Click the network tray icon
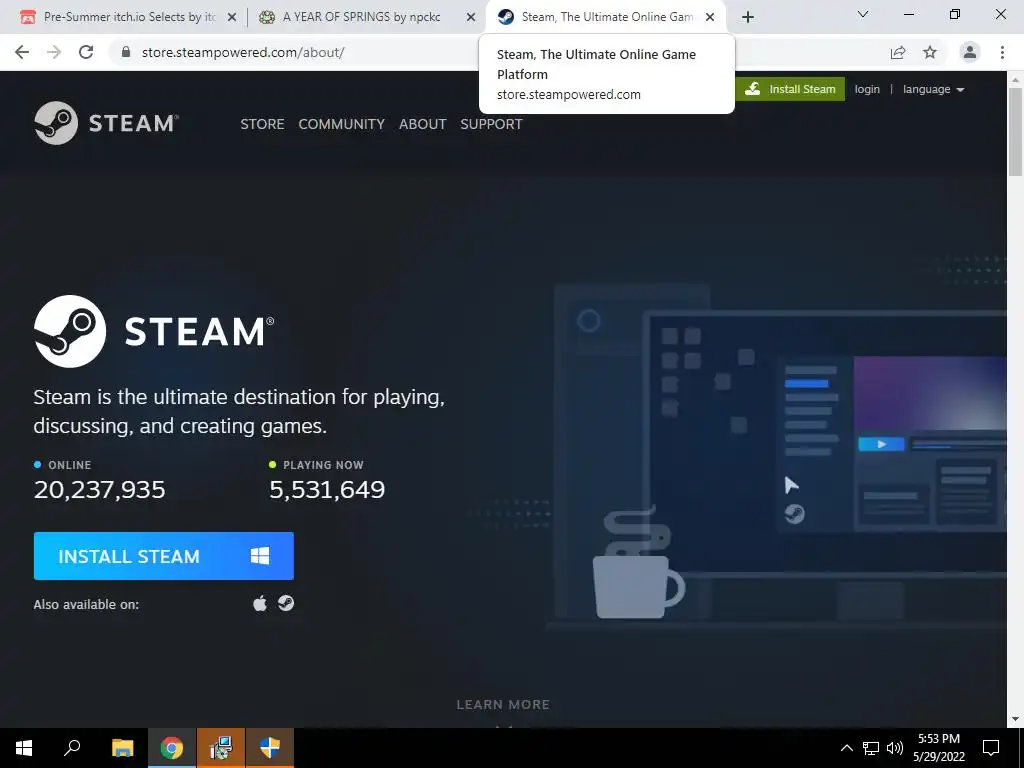 click(871, 748)
